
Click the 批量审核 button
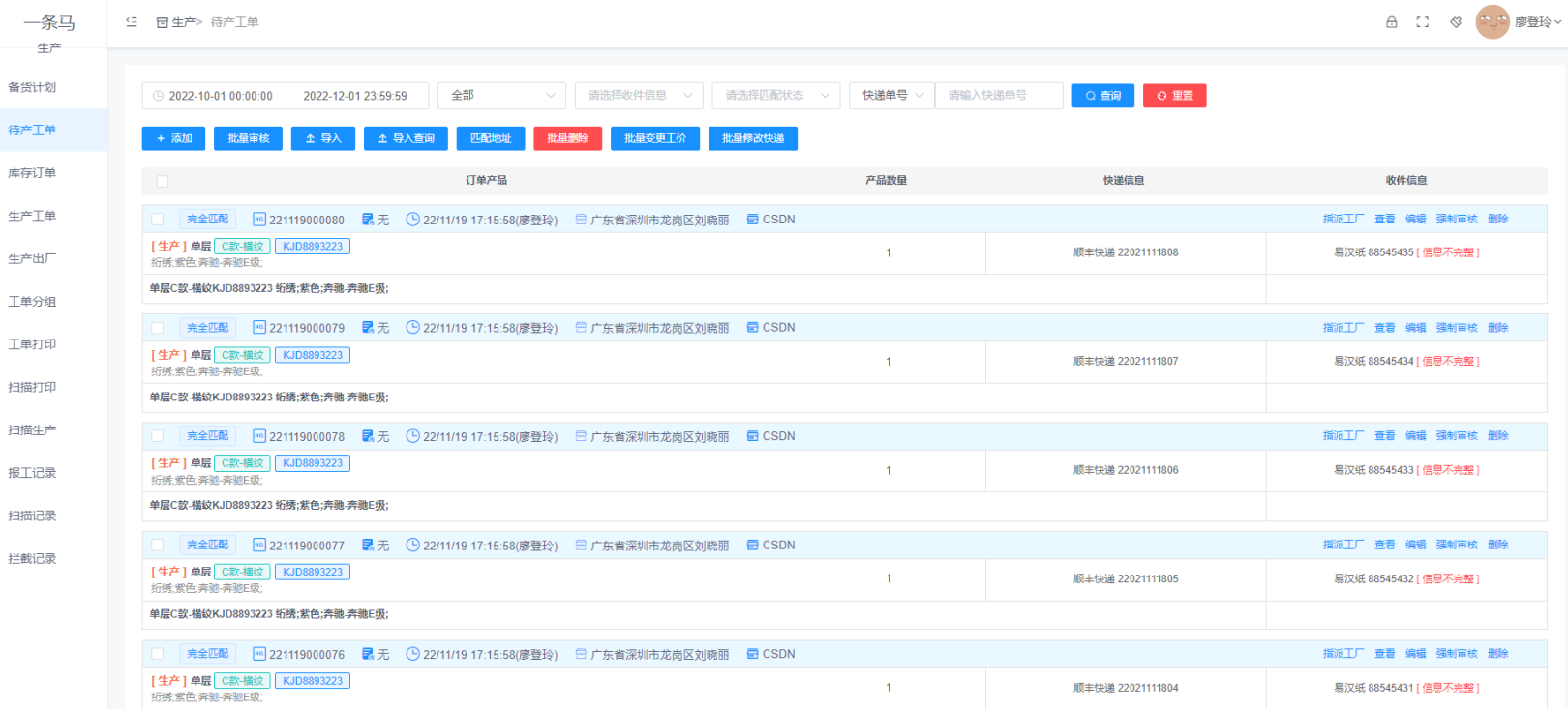click(x=248, y=138)
